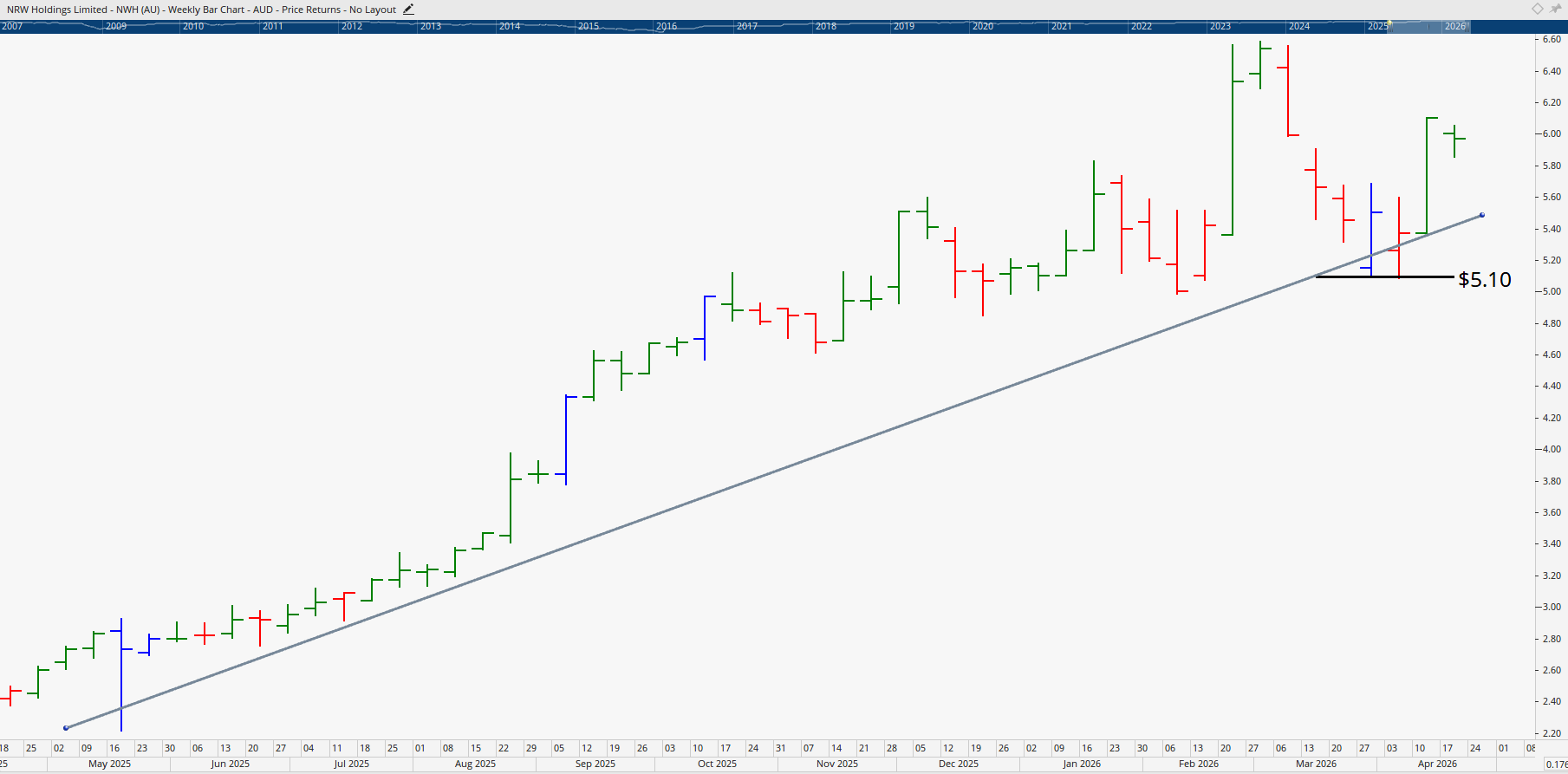Click the May 2025 month label
Viewport: 1568px width, 774px height.
point(109,764)
